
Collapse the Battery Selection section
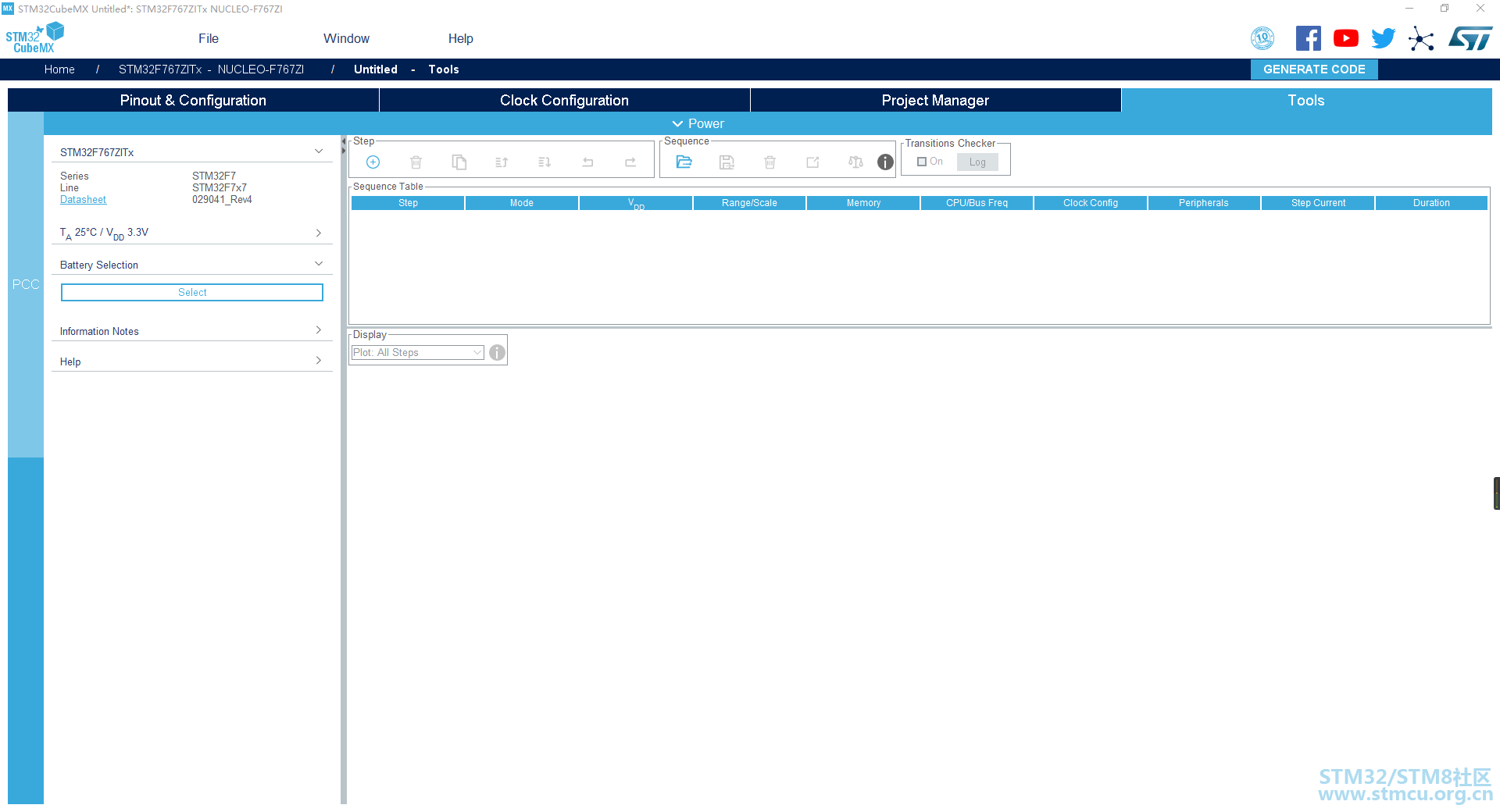coord(319,264)
